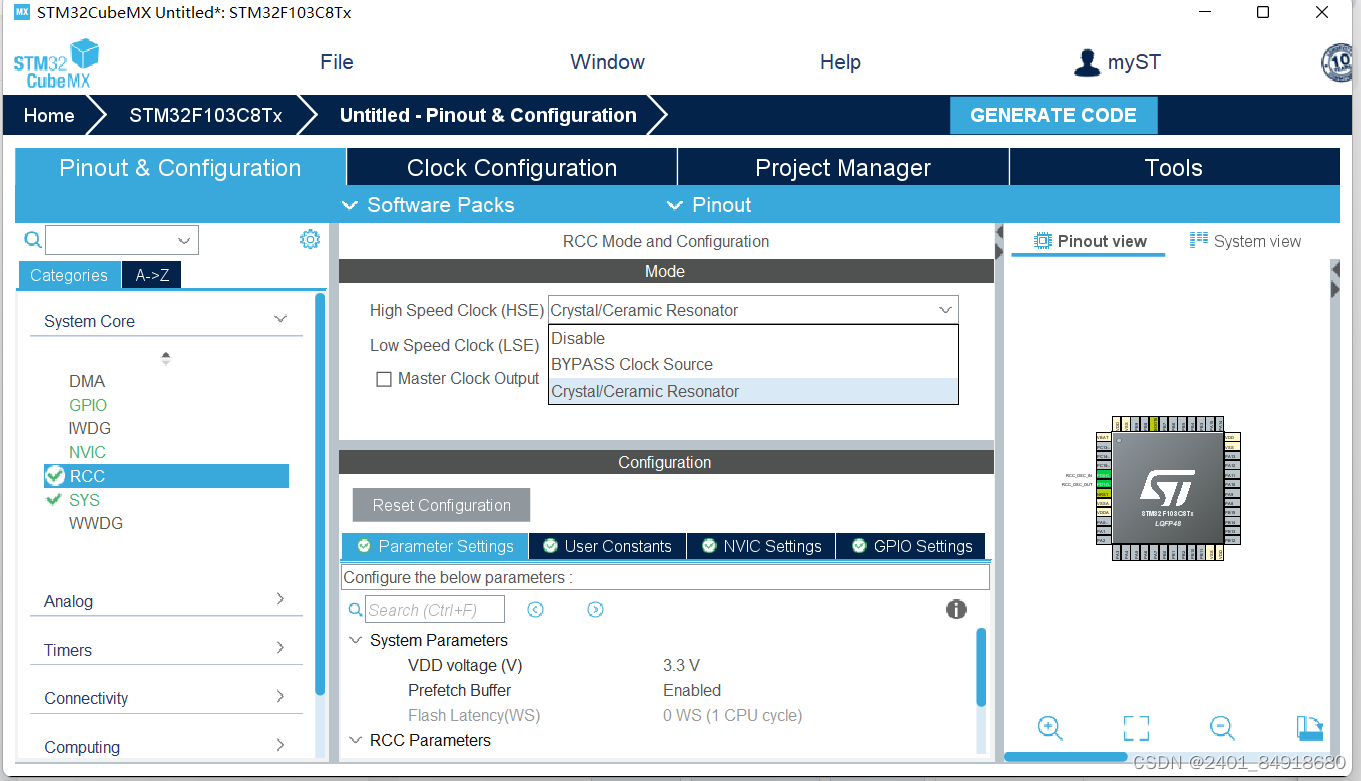Click the search magnifier beside category combo box
Viewport: 1361px width, 781px height.
pyautogui.click(x=33, y=239)
